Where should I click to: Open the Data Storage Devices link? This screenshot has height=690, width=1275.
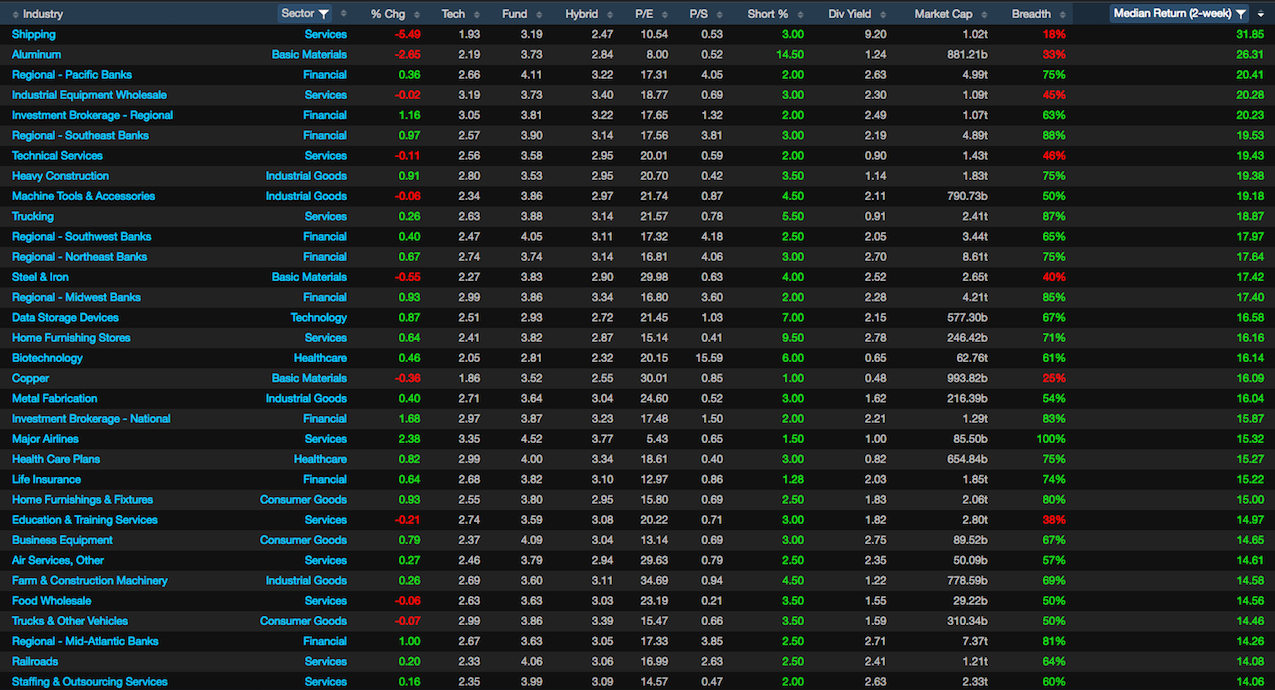(65, 317)
